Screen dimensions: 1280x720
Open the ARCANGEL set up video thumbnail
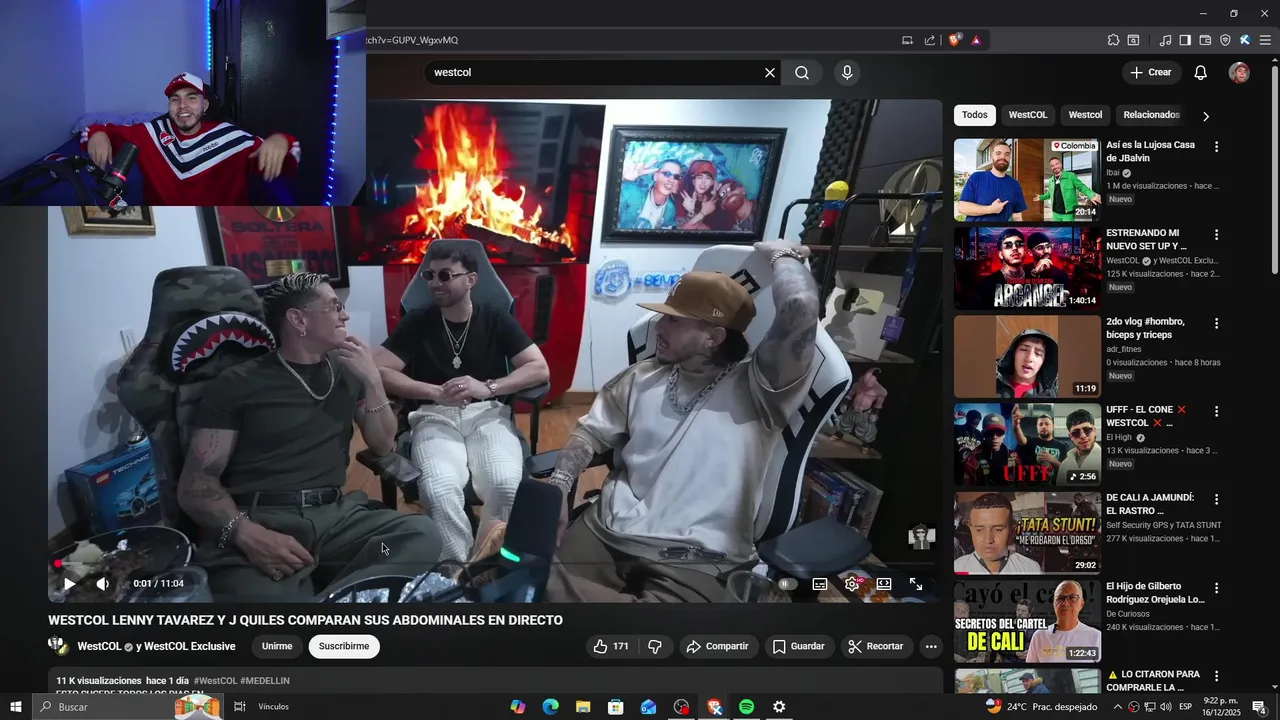click(x=1027, y=268)
